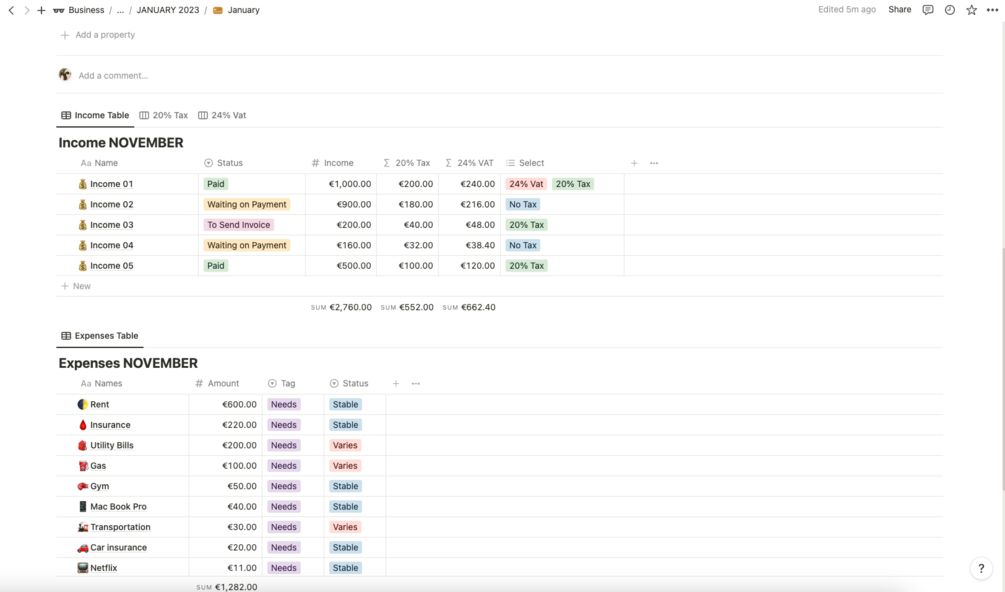Select the Expenses Table tab

click(x=99, y=336)
